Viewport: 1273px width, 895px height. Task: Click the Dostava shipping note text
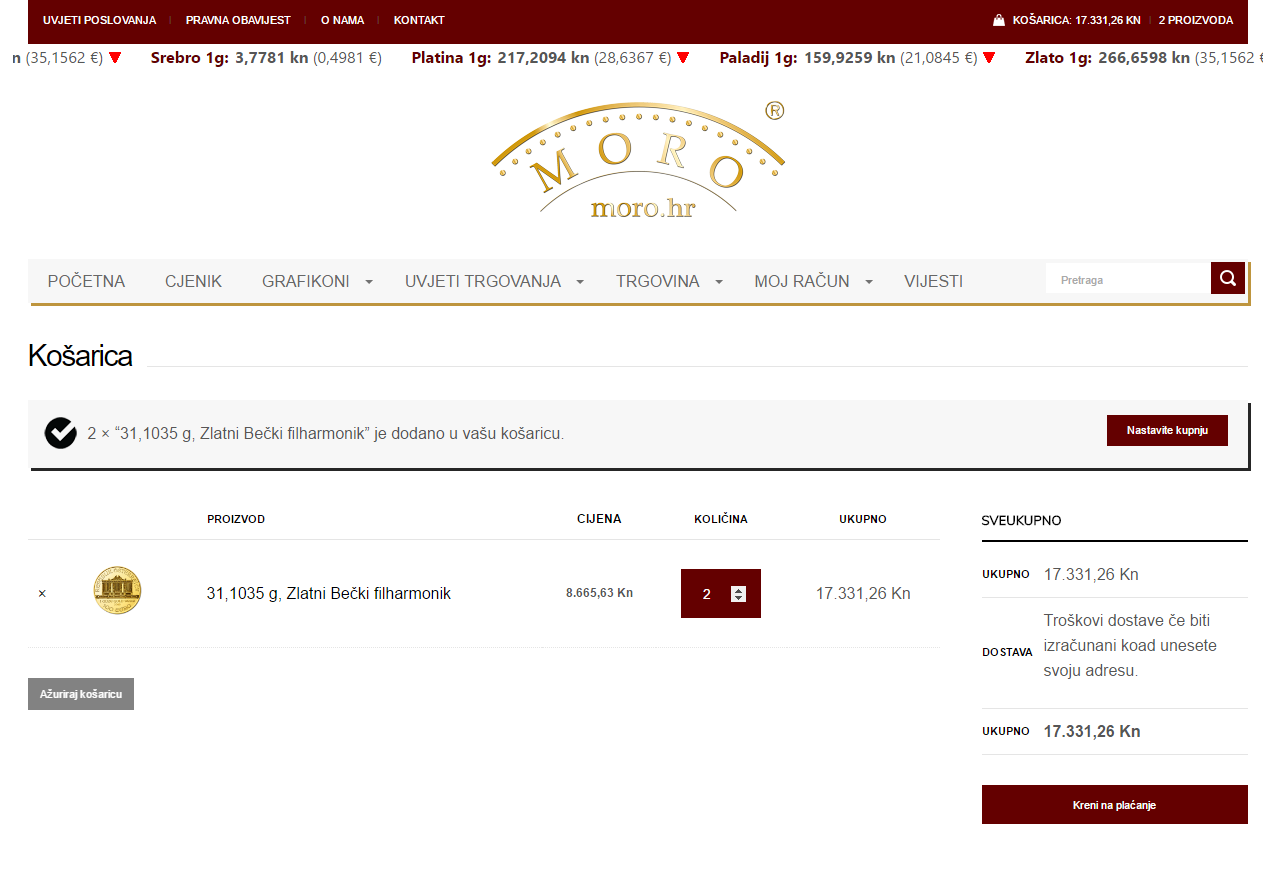point(1130,645)
